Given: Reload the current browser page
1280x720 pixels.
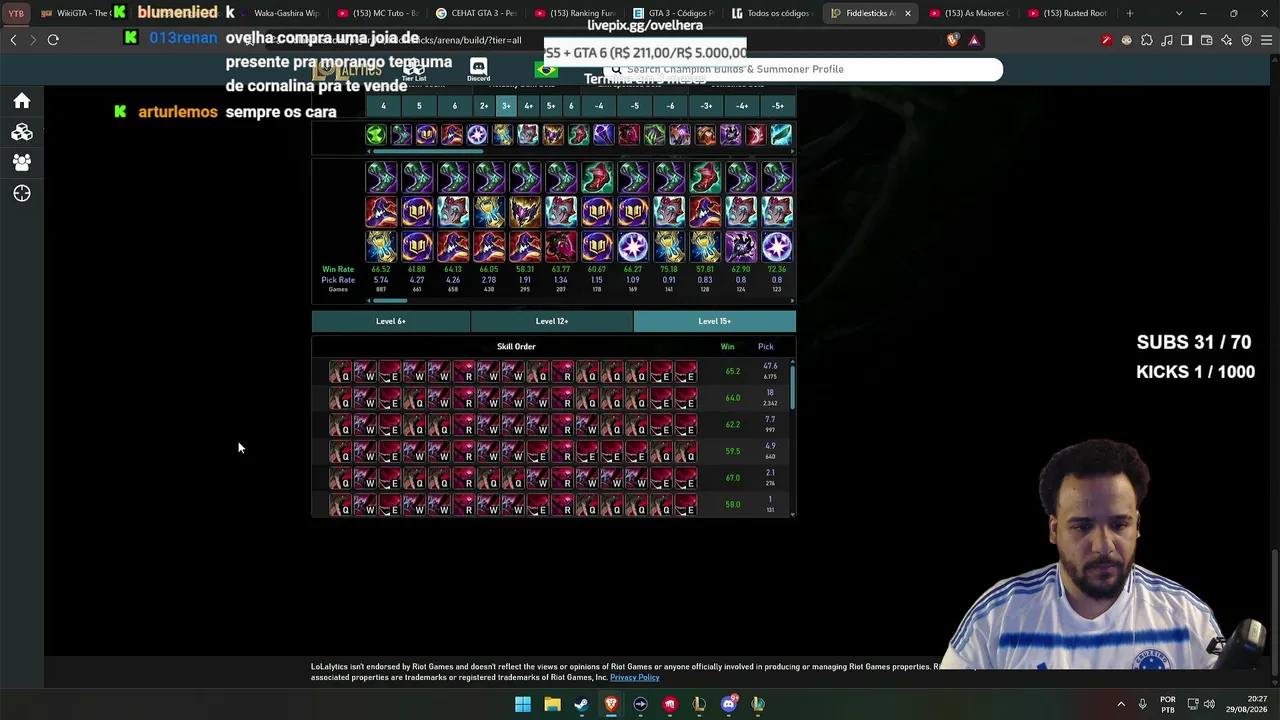Looking at the screenshot, I should tap(53, 40).
